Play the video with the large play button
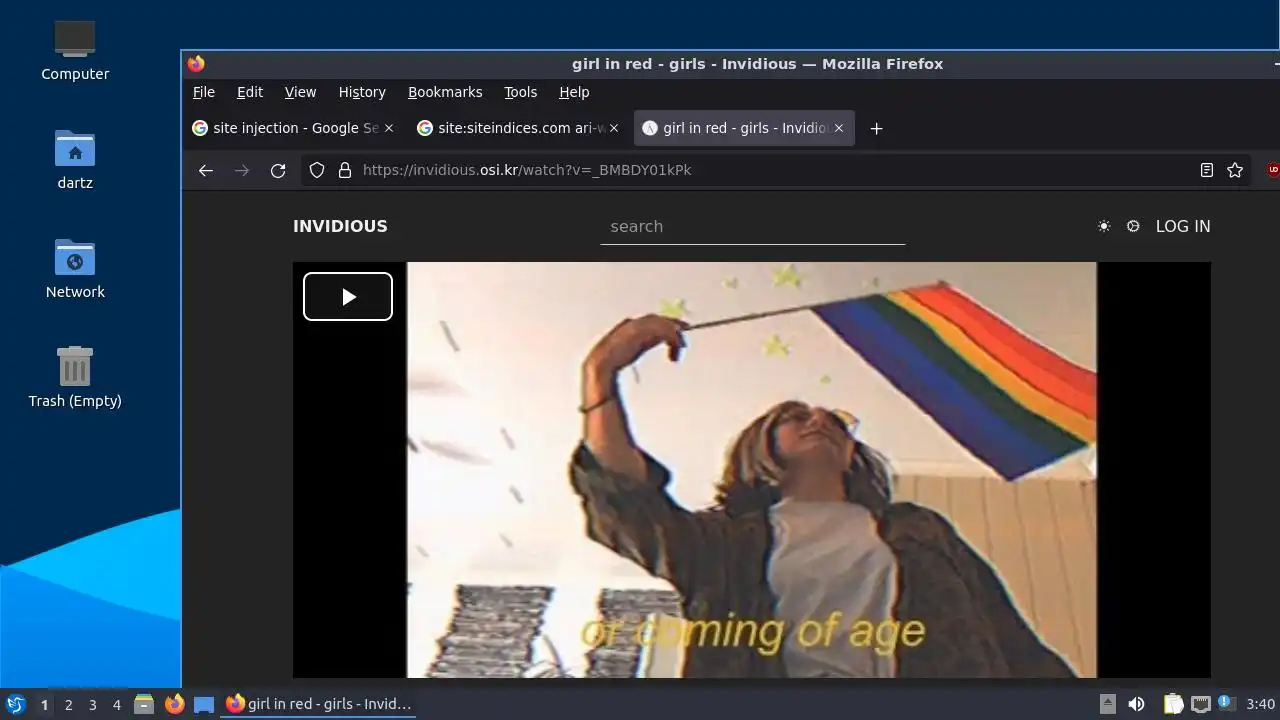1280x720 pixels. (348, 296)
